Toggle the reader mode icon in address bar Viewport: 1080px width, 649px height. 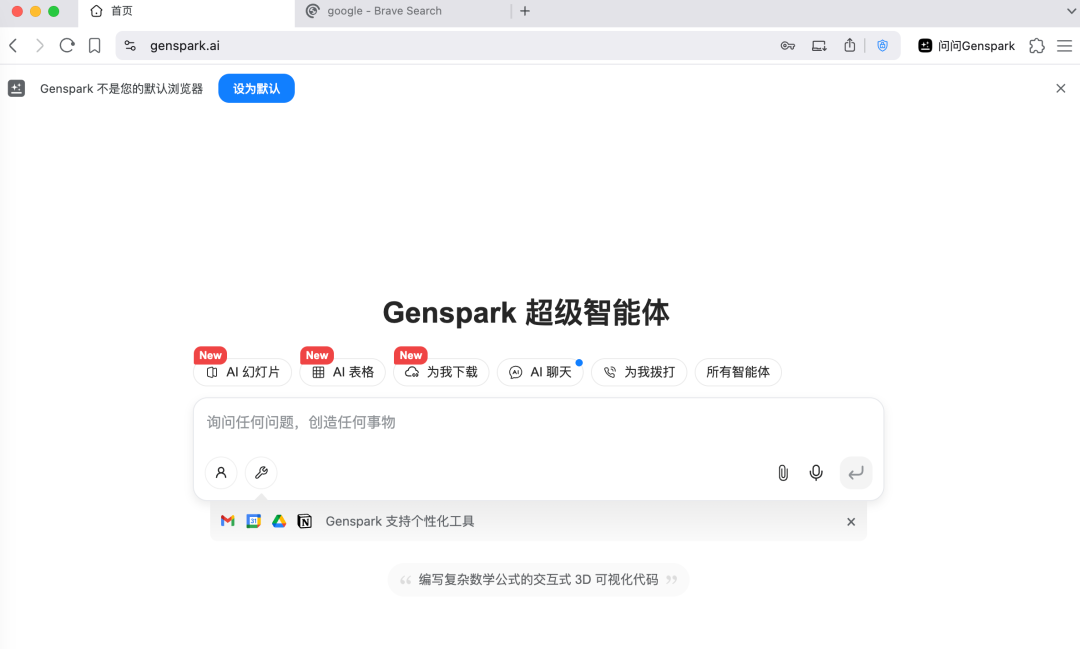click(x=819, y=45)
